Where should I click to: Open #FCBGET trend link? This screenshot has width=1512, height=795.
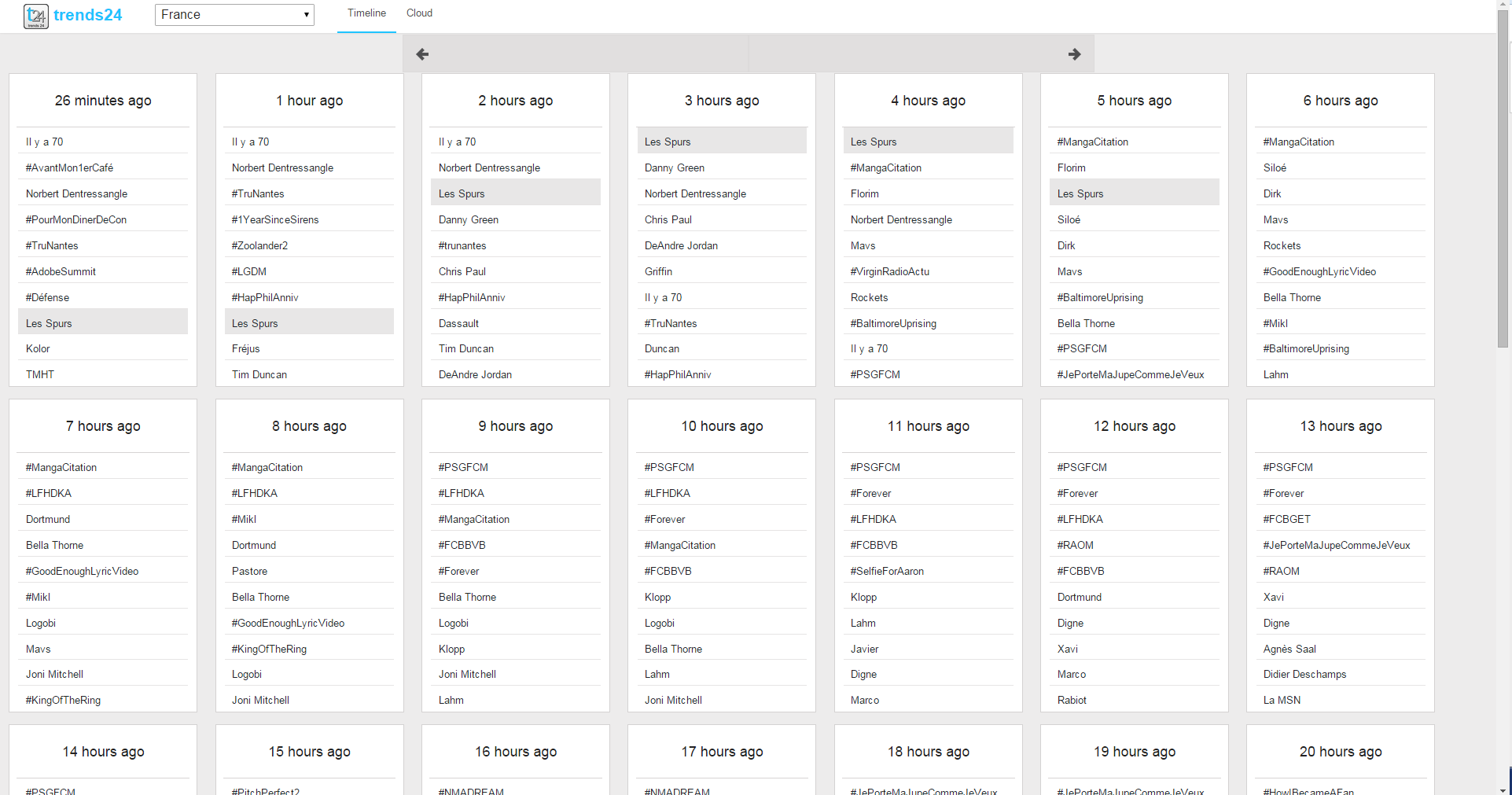pos(1287,519)
